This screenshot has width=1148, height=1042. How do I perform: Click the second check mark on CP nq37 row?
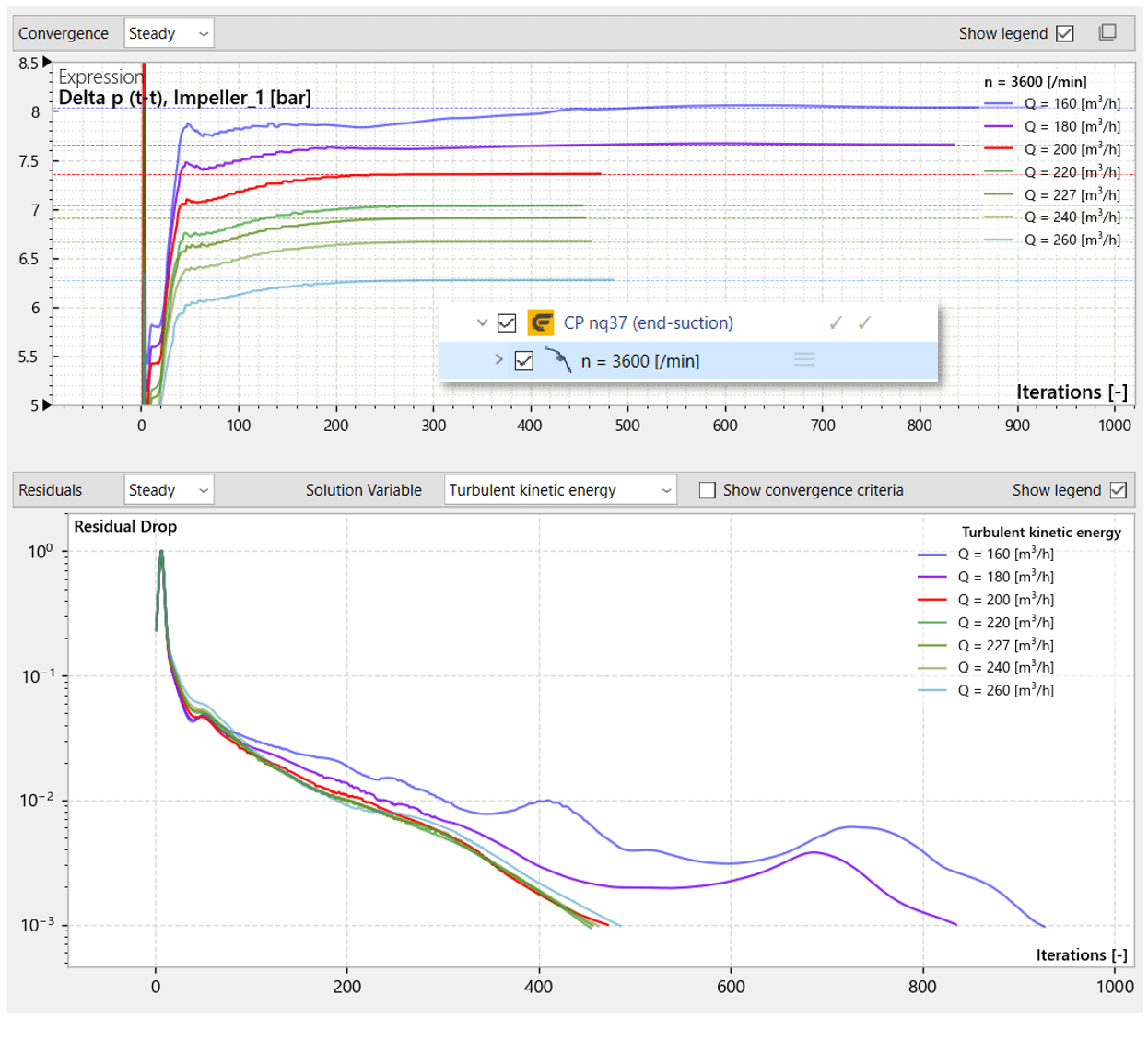(864, 322)
